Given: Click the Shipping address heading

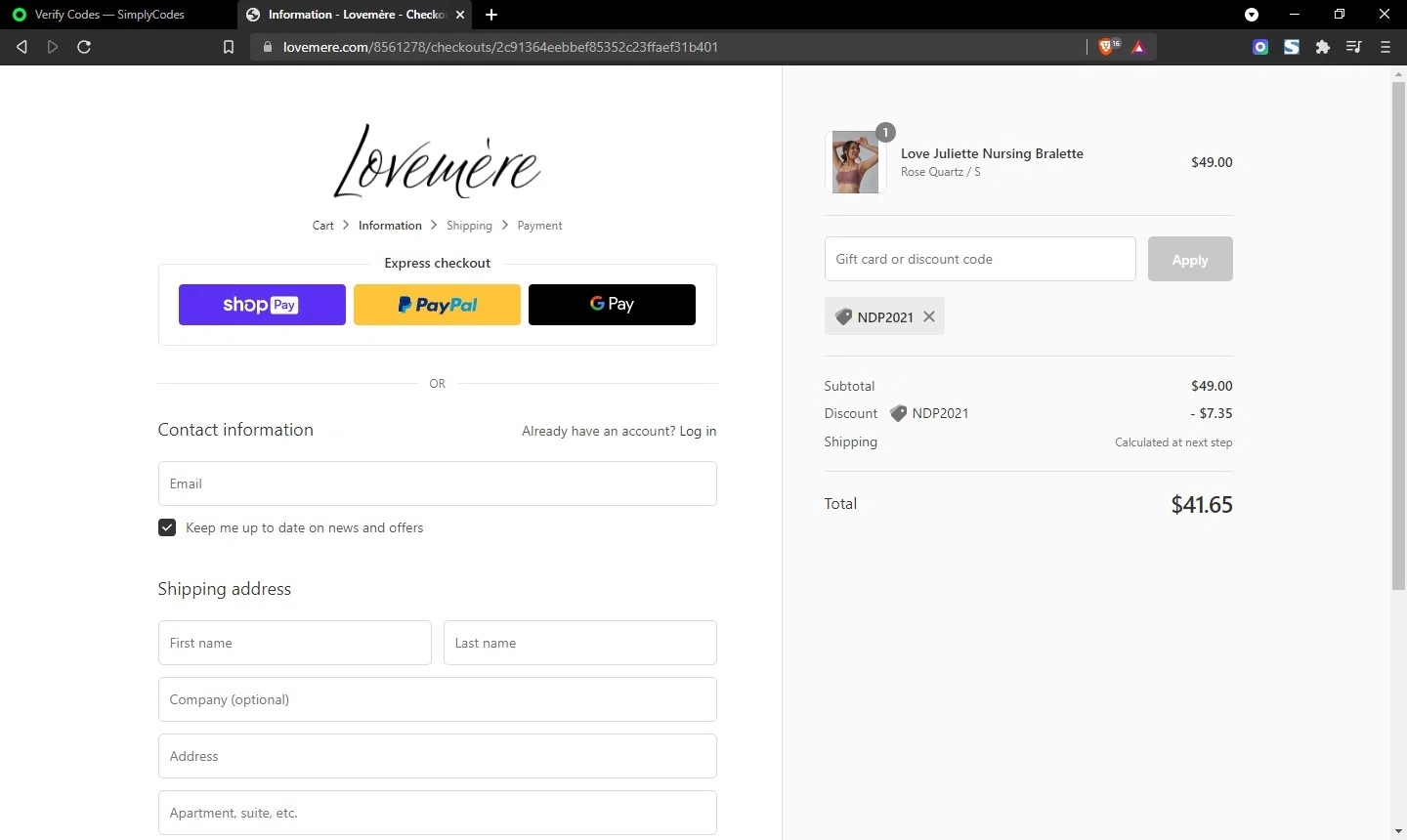Looking at the screenshot, I should click(x=225, y=589).
